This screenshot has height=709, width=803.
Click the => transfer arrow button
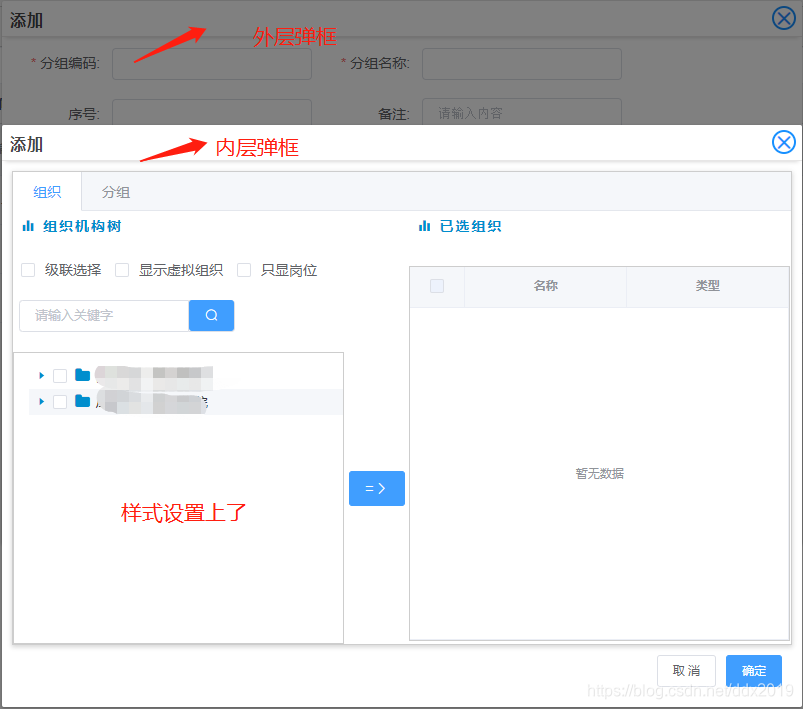[377, 488]
